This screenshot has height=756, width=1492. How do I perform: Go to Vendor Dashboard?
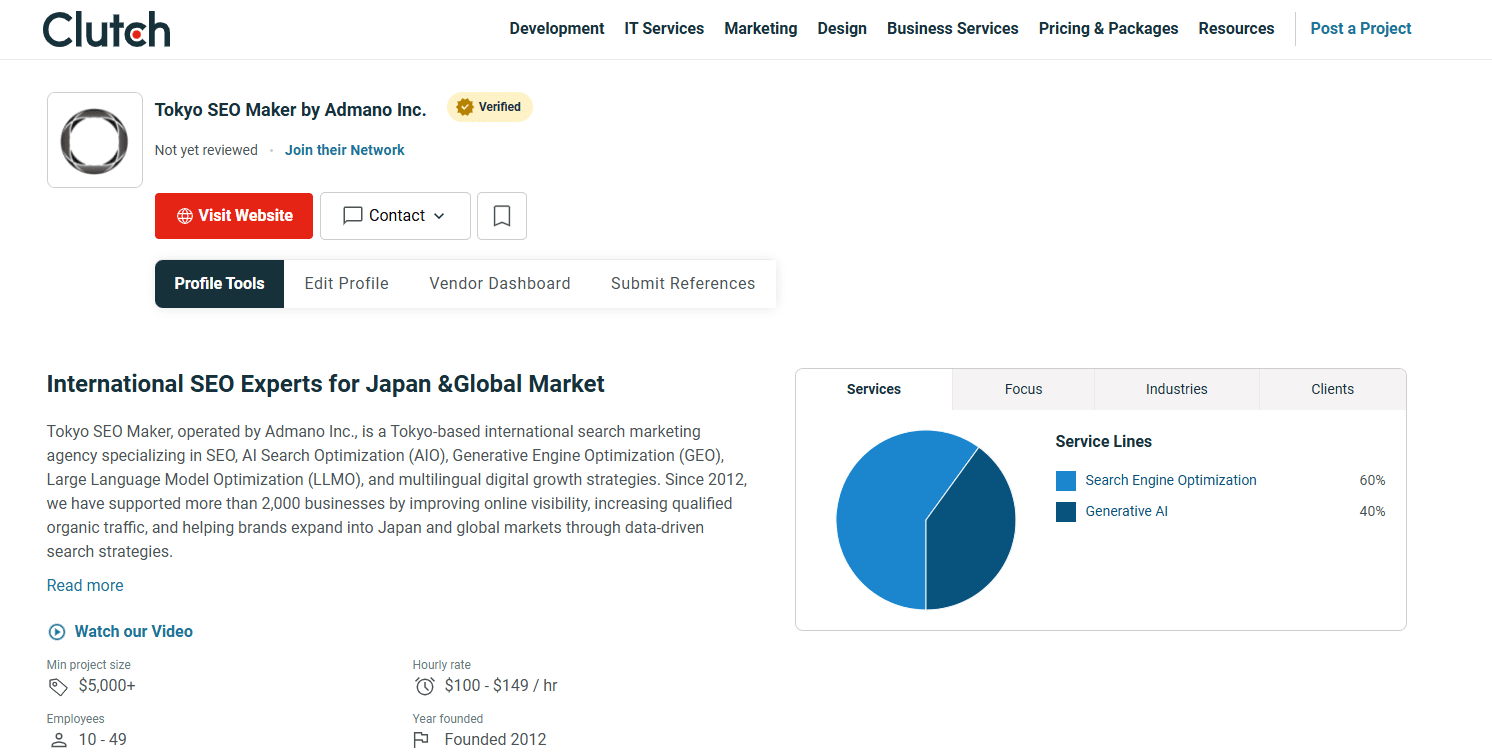click(500, 284)
